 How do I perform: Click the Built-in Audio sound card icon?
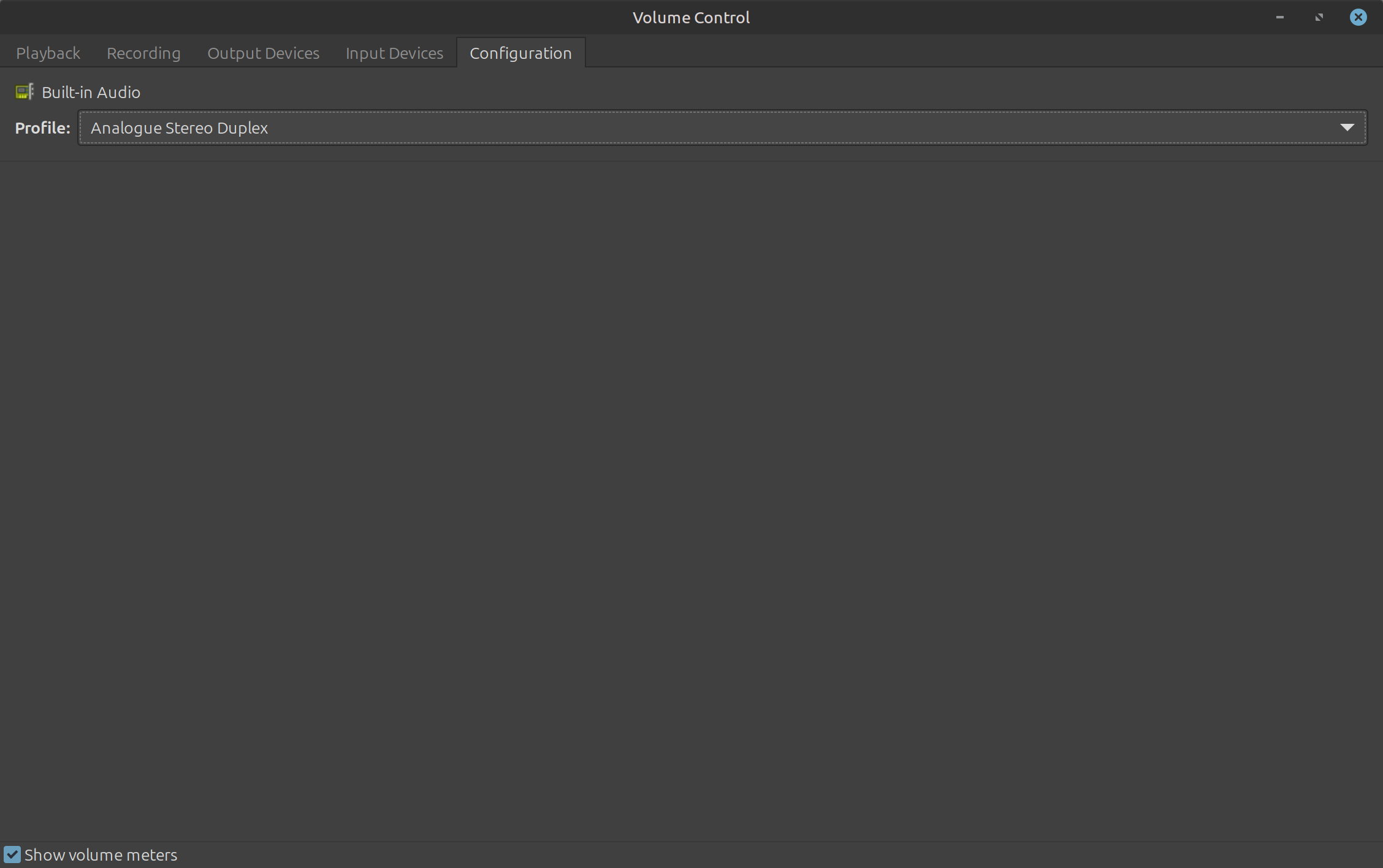click(x=24, y=92)
